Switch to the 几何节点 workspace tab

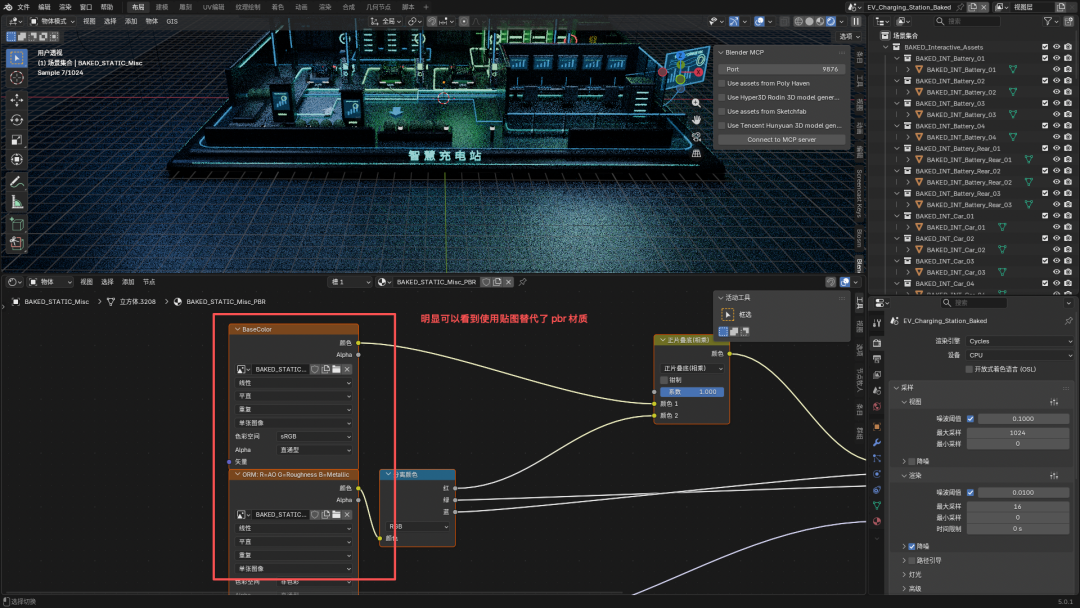point(378,7)
